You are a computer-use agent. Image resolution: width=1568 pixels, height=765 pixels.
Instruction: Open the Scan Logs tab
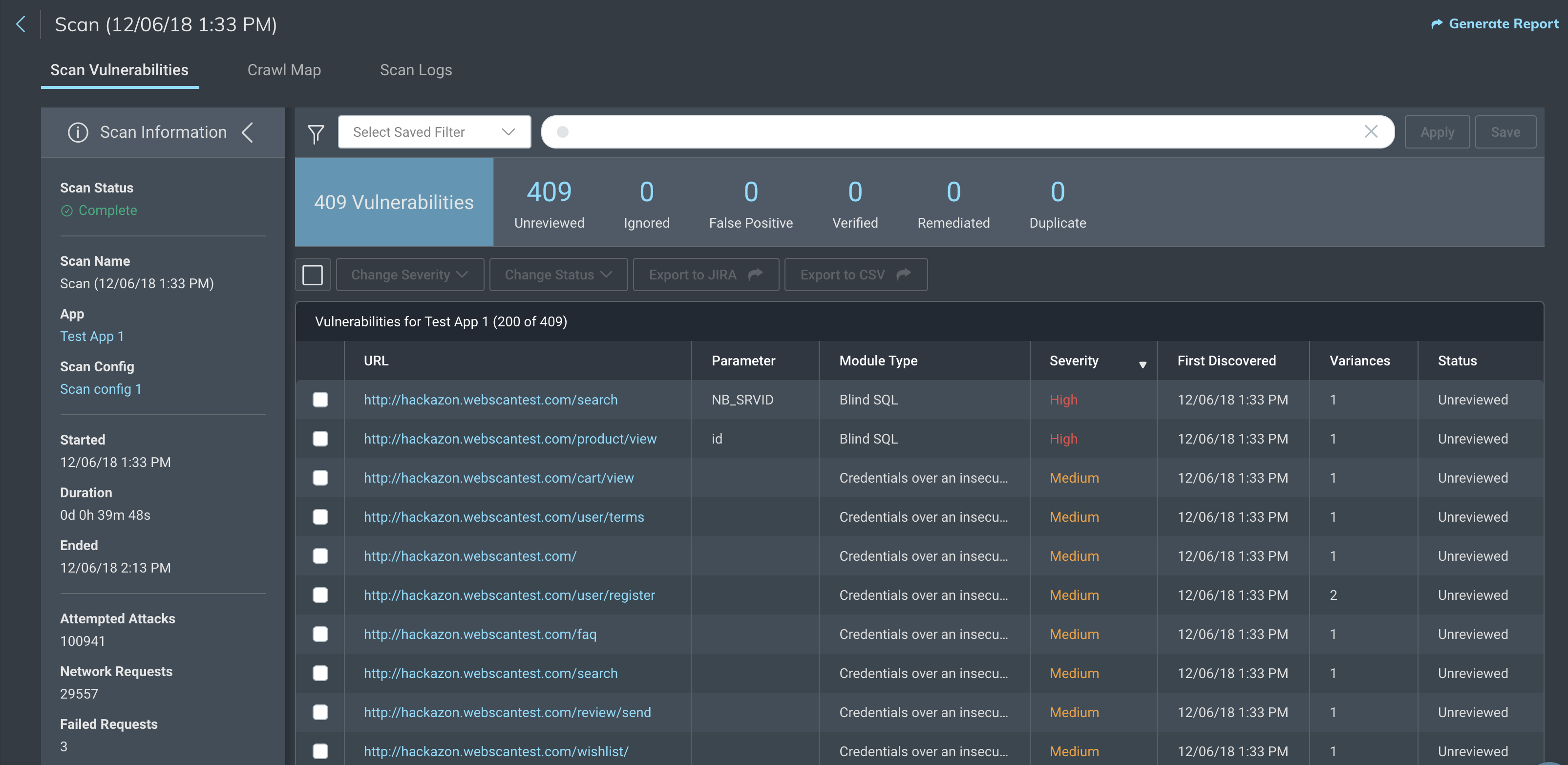[x=416, y=70]
